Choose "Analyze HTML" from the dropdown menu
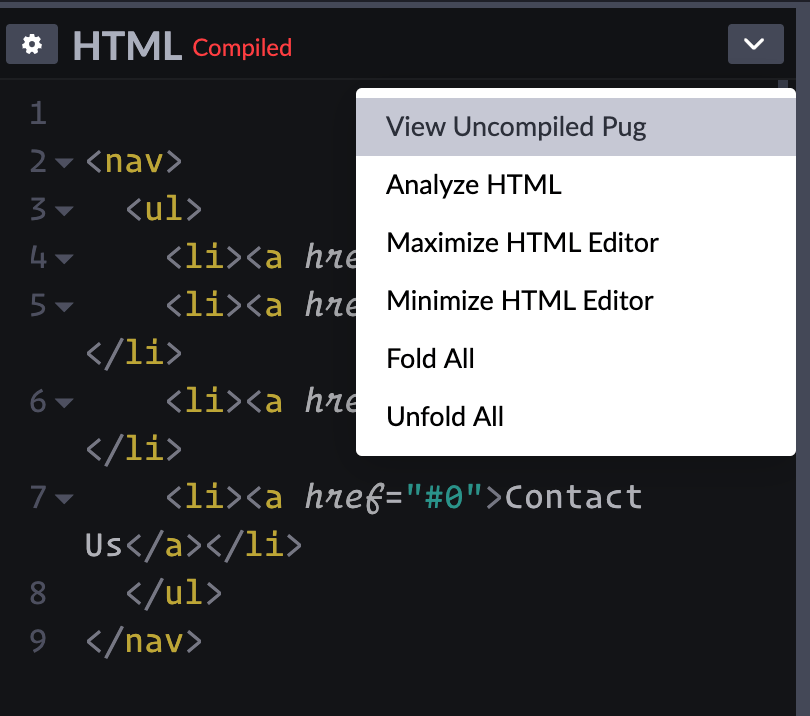The height and width of the screenshot is (716, 810). 474,184
